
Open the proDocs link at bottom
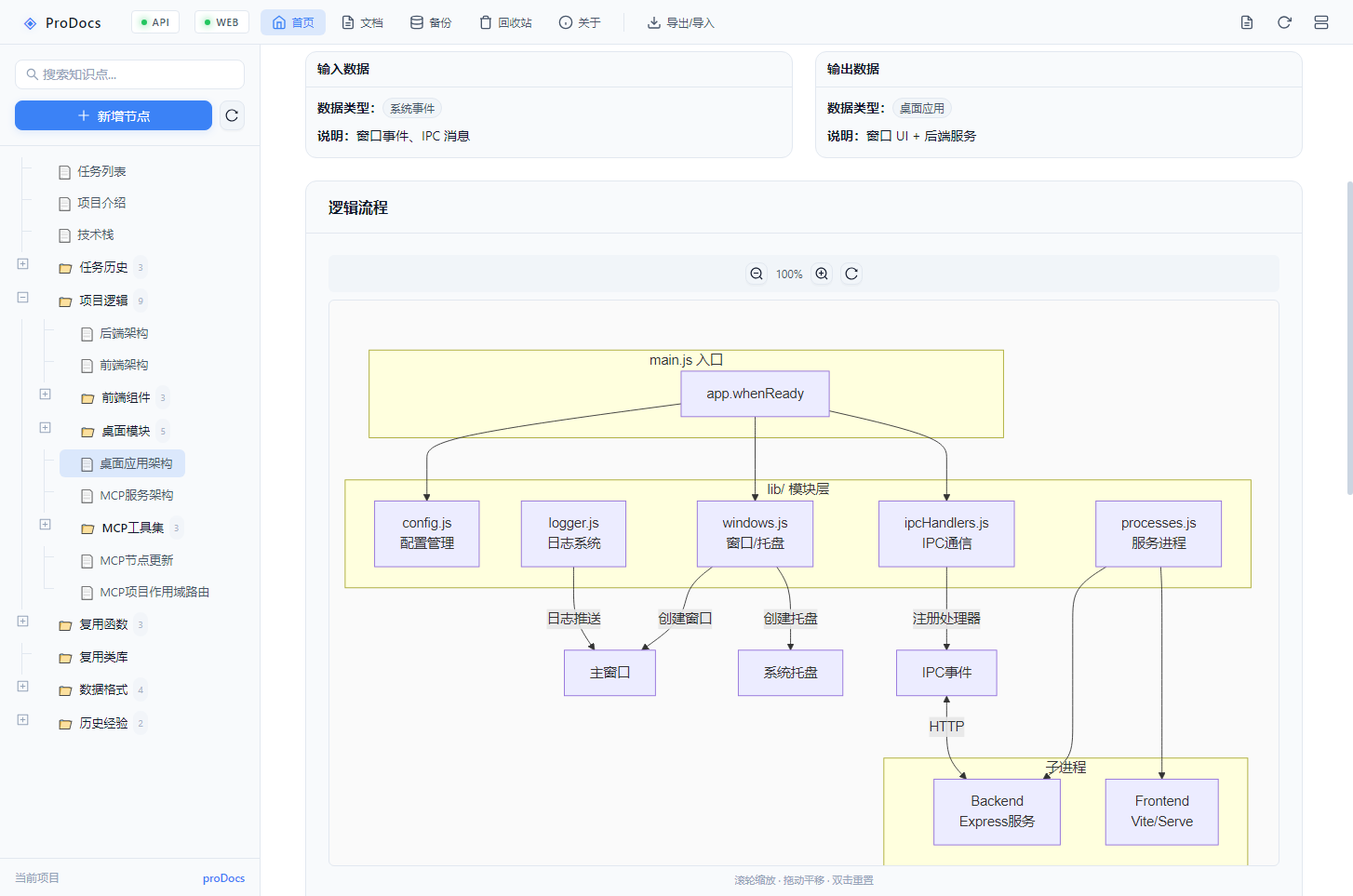click(223, 877)
